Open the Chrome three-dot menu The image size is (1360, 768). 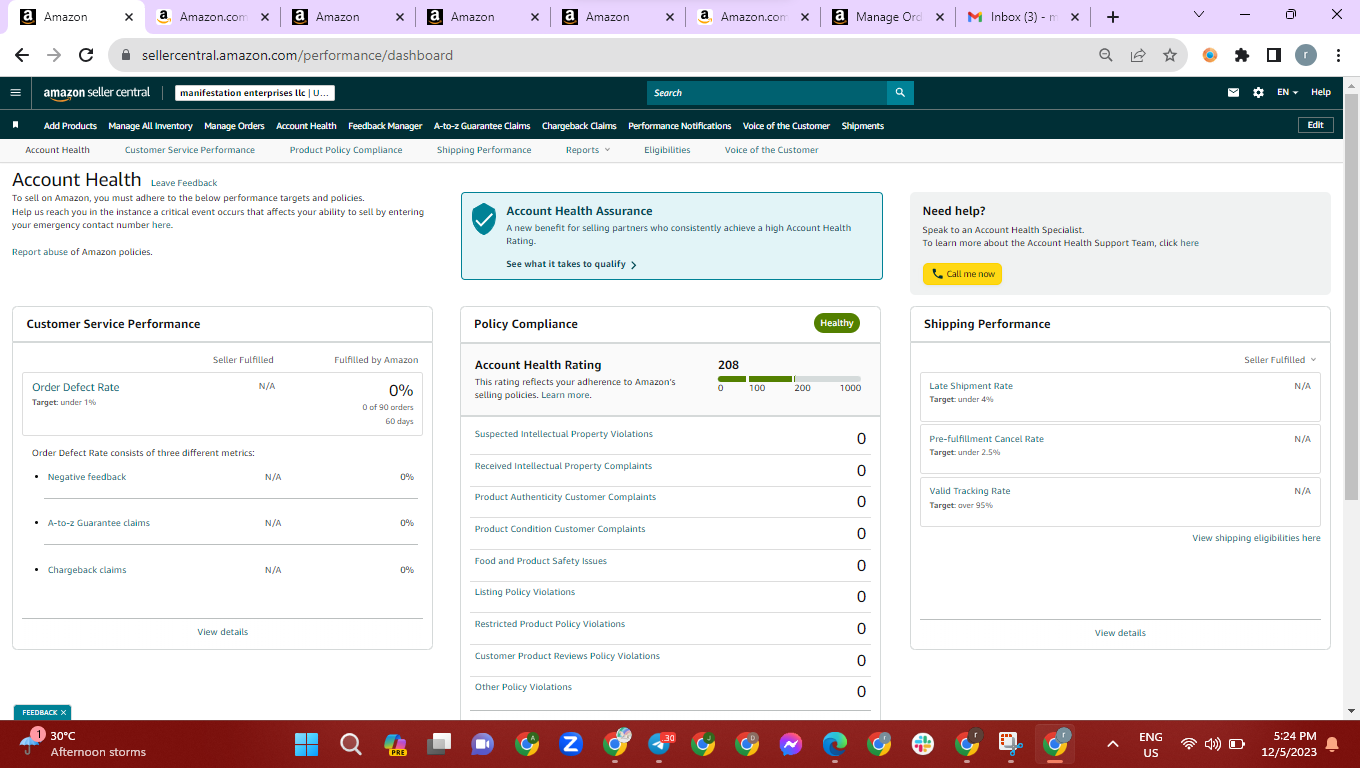[1339, 55]
